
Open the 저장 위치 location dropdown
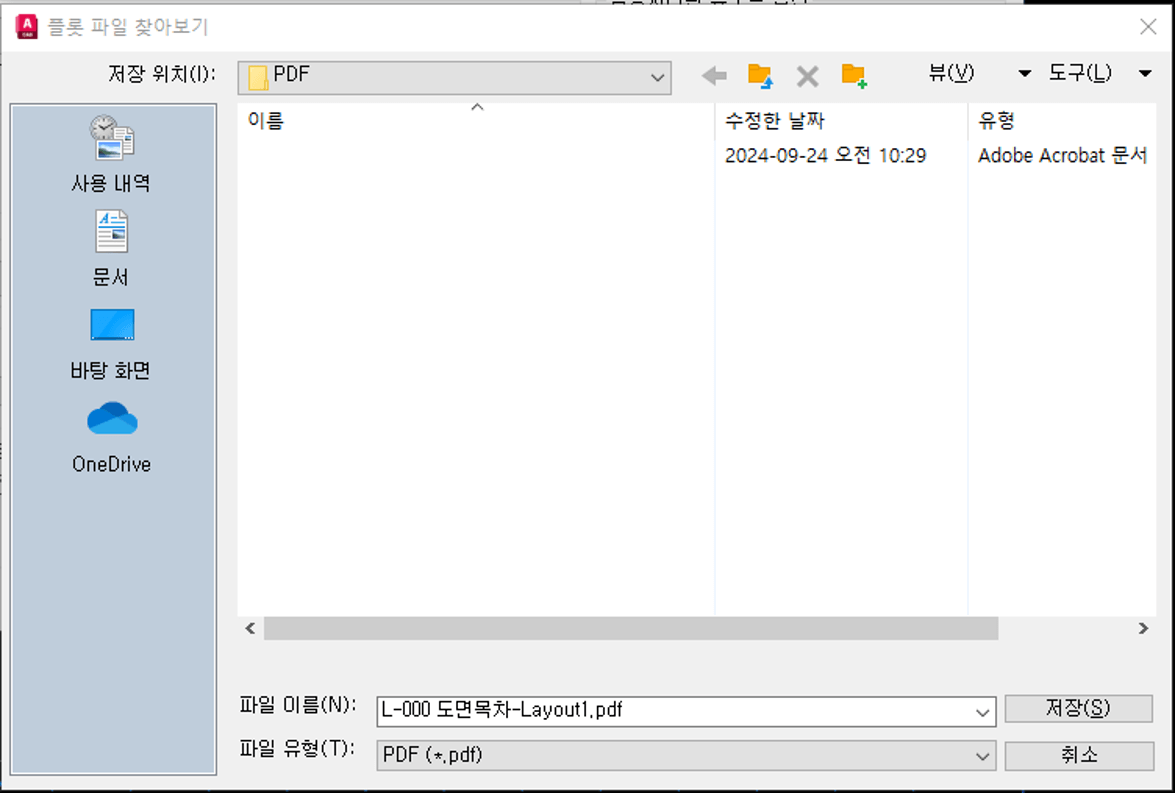coord(655,76)
